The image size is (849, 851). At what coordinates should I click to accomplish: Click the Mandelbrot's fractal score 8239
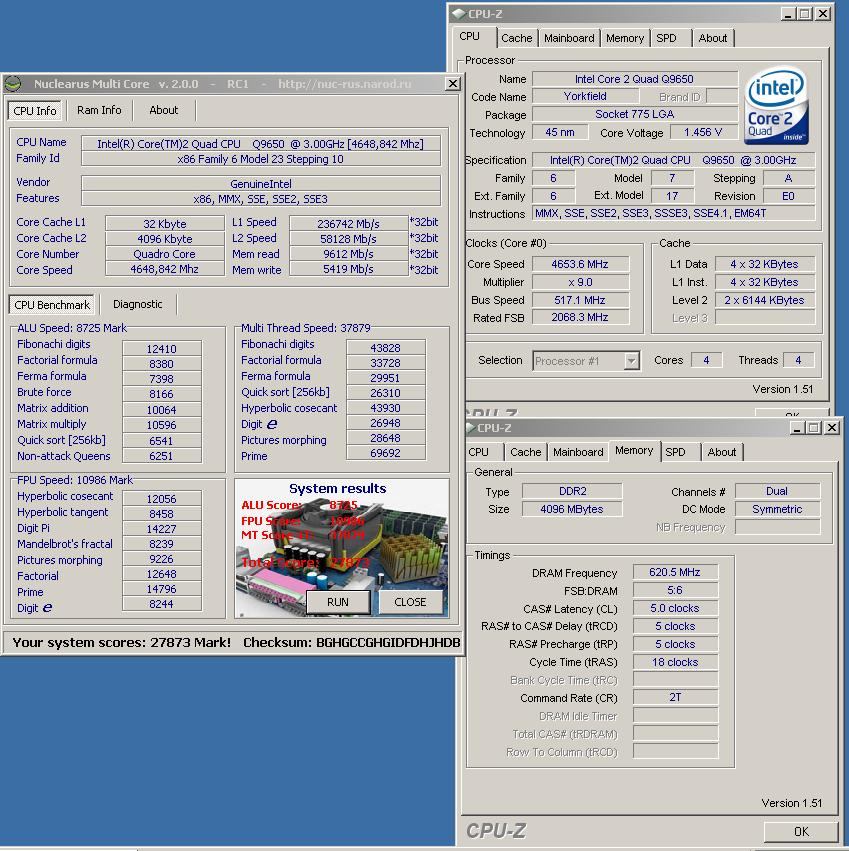tap(162, 544)
